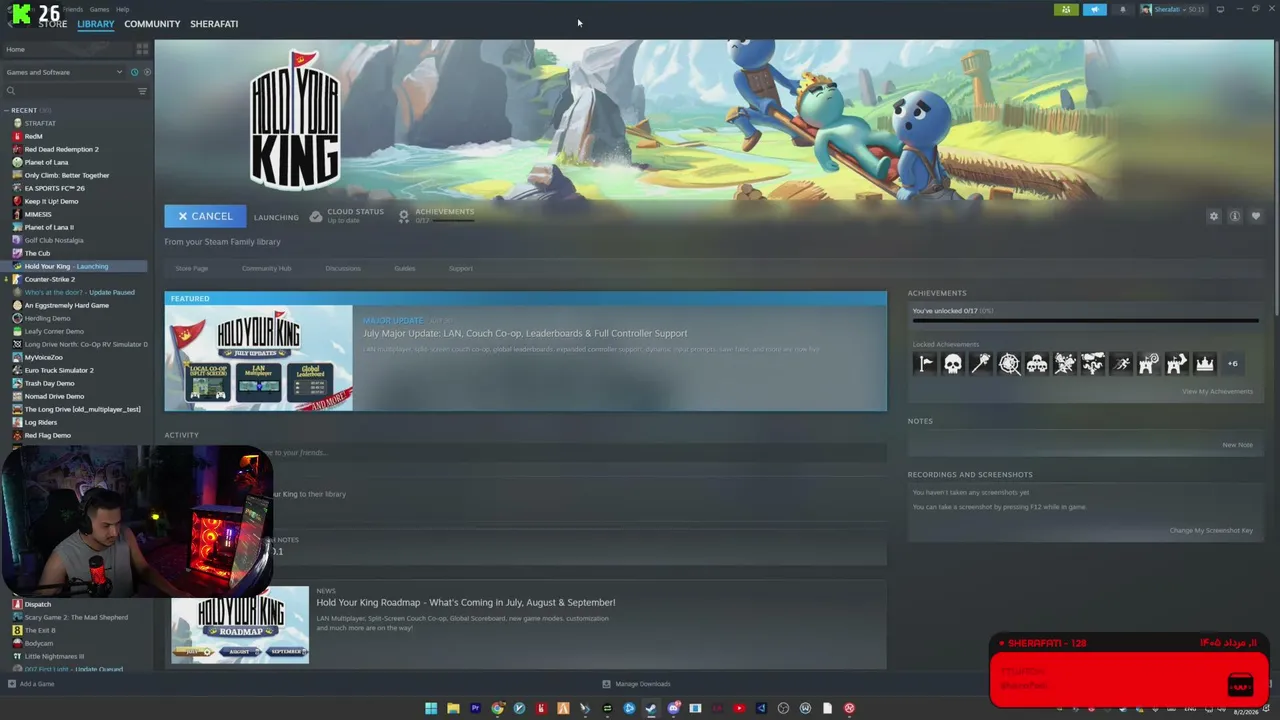This screenshot has height=720, width=1280.
Task: View the Achievements progress summary
Action: 436,215
